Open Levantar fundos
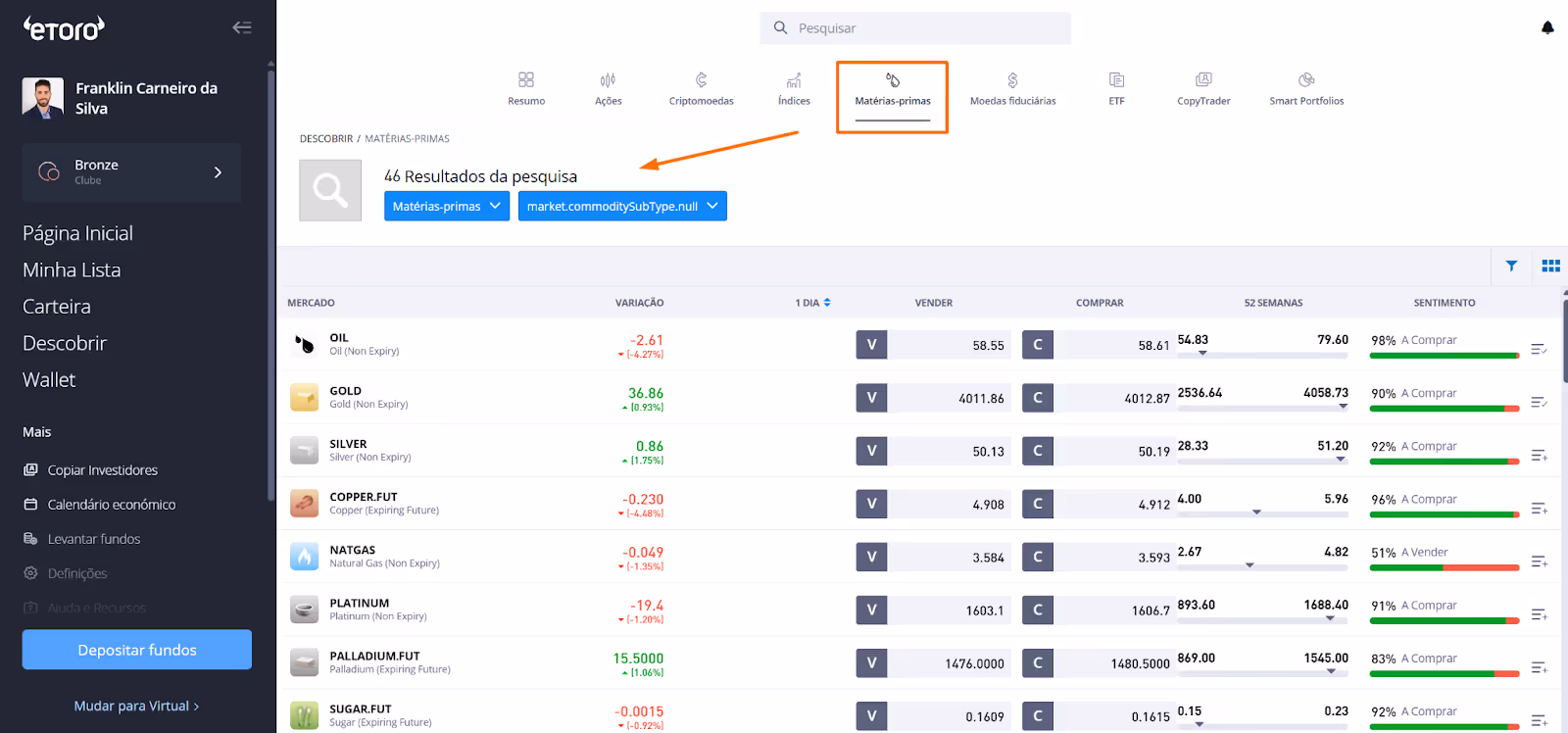 [x=82, y=539]
